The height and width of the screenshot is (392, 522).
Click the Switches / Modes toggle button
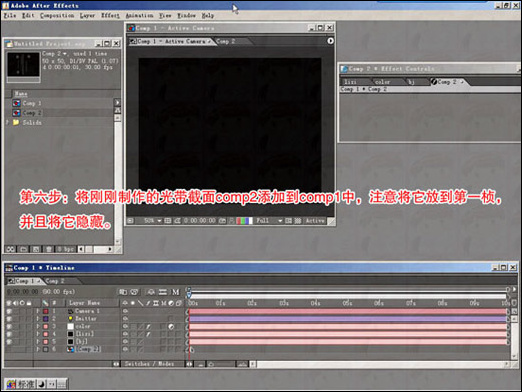coord(149,364)
